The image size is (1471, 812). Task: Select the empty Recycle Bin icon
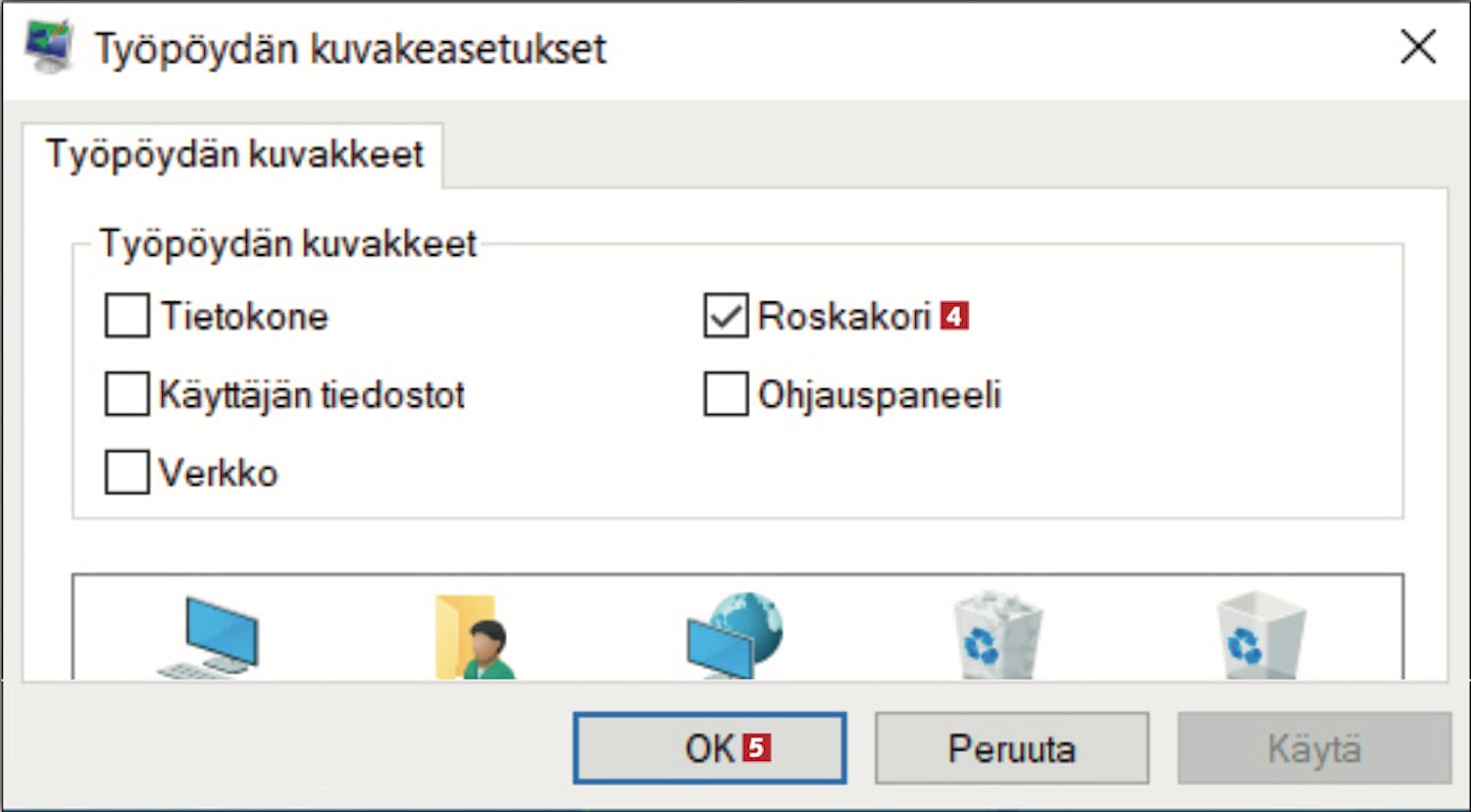[x=1260, y=634]
